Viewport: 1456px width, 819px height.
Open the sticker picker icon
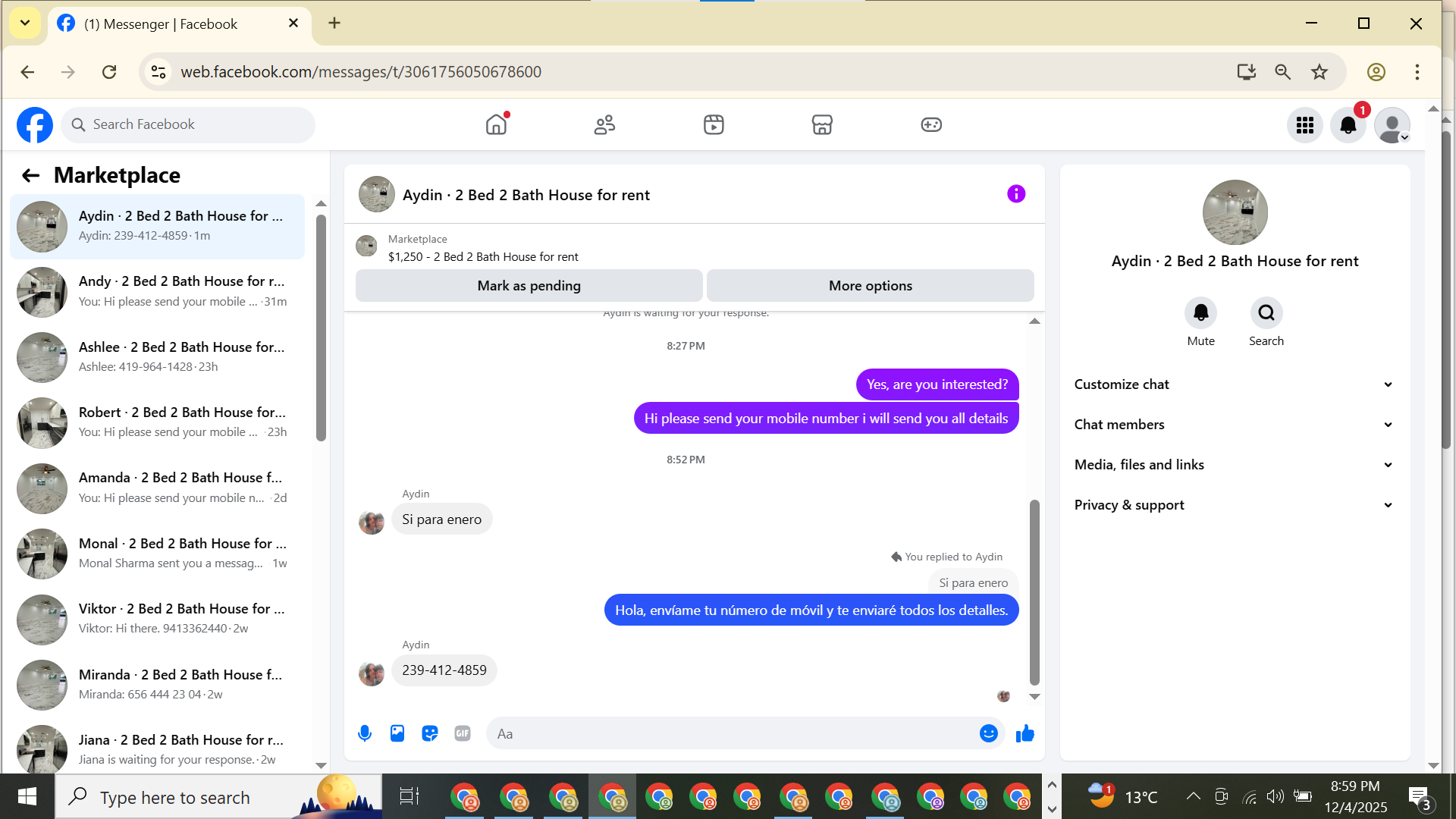(x=430, y=733)
